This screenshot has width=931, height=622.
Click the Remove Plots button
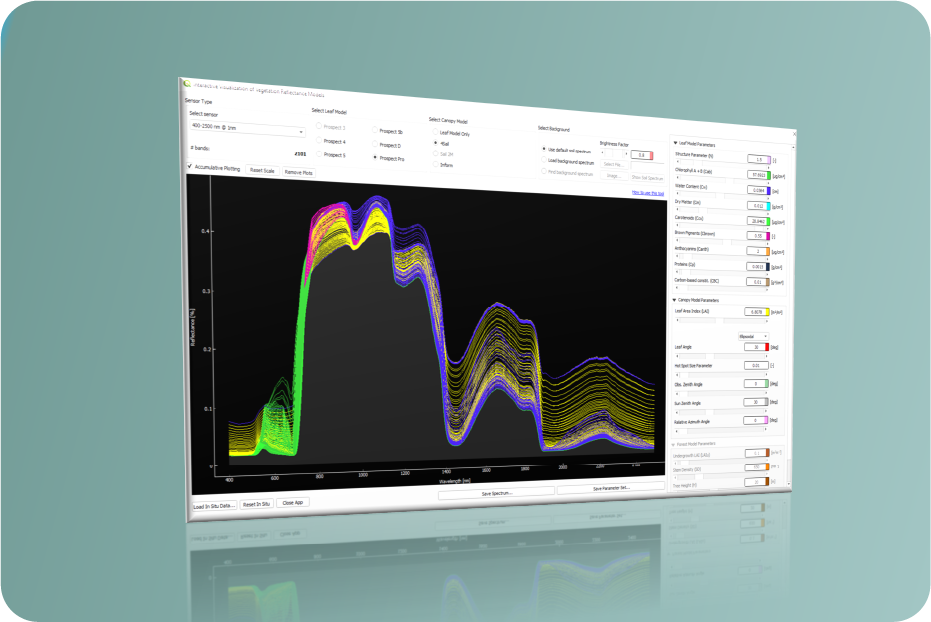tap(298, 172)
